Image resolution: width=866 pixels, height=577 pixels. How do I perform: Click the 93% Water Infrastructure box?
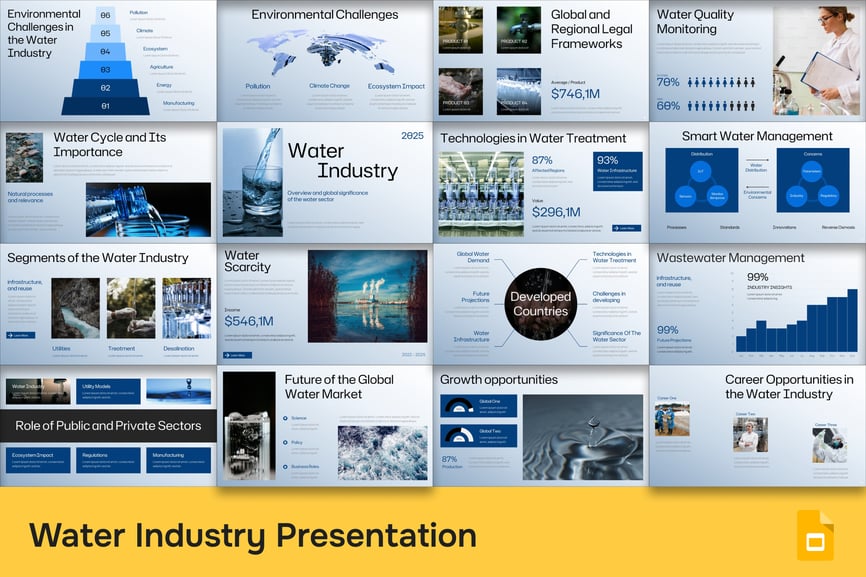[x=617, y=172]
